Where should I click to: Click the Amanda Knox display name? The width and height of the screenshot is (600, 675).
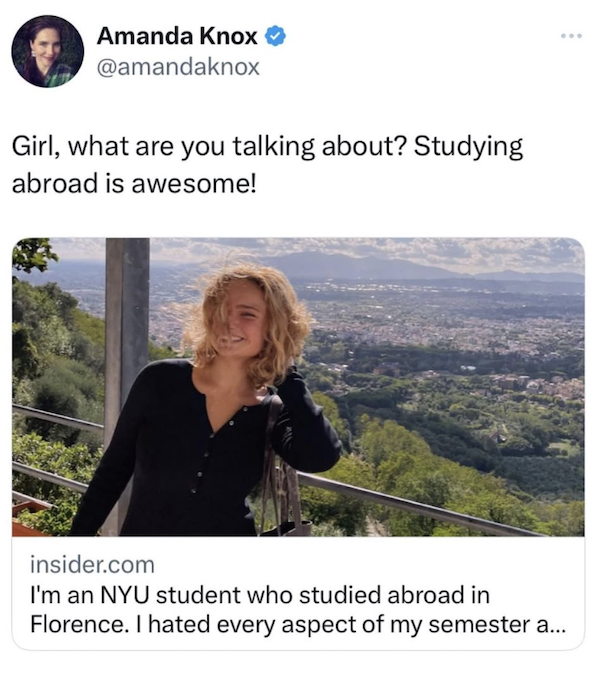176,37
